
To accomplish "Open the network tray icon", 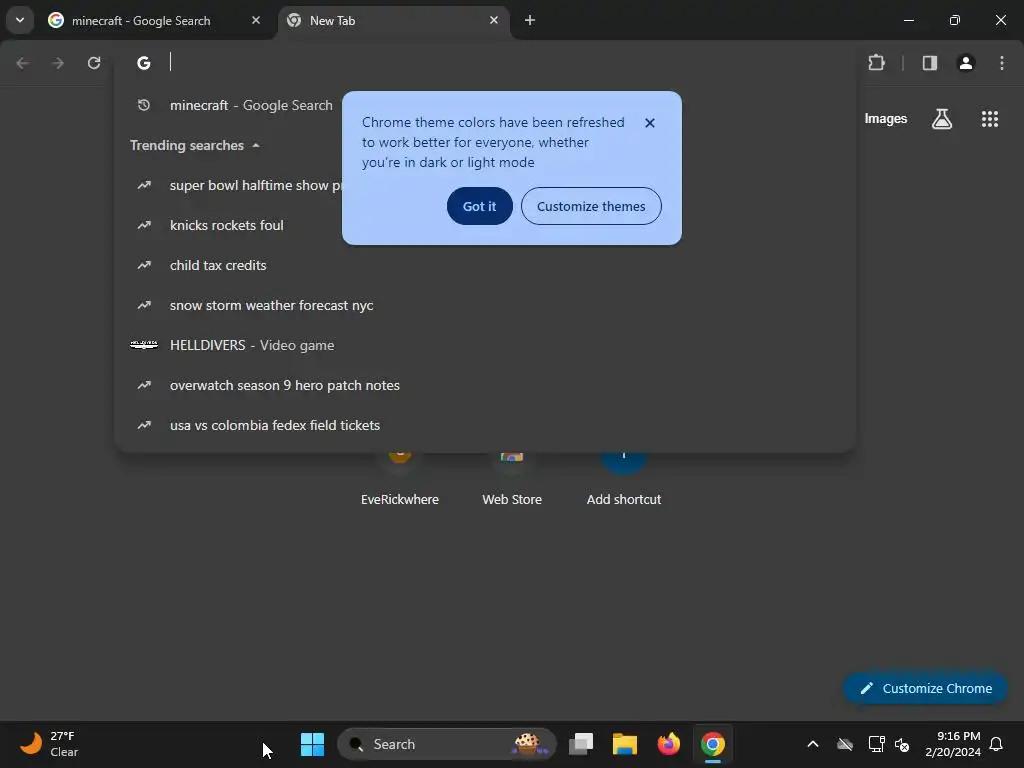I will 876,744.
